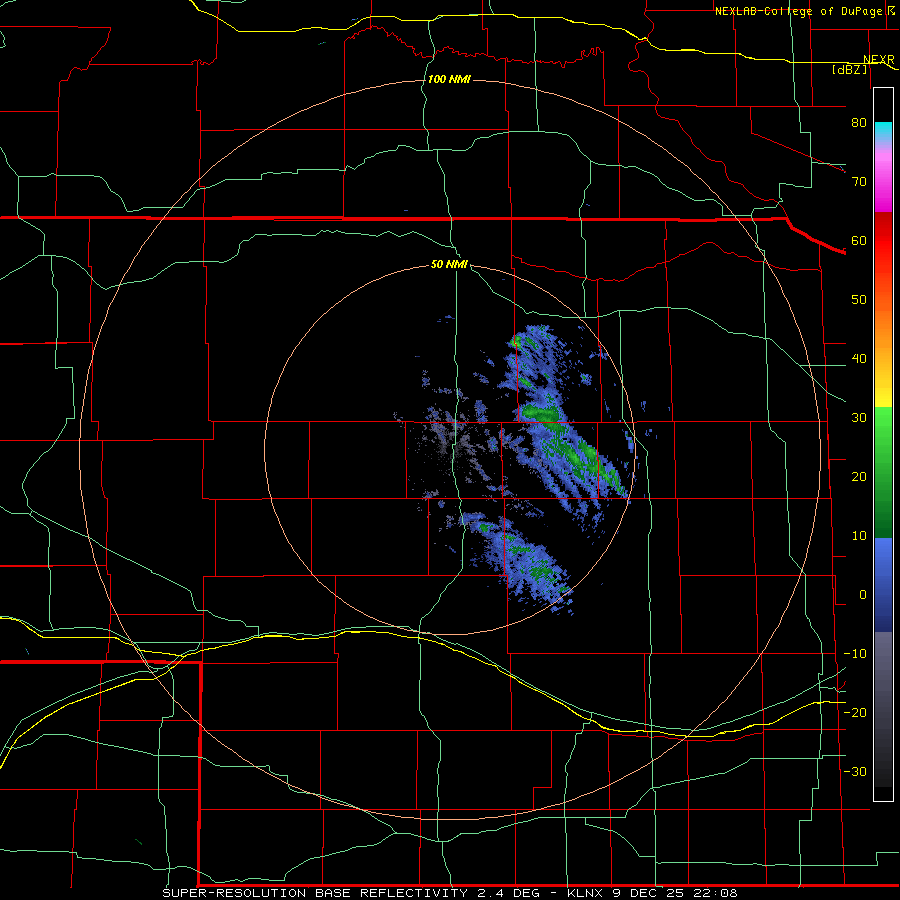Click the 60 value on the dBZ scale
Viewport: 900px width, 900px height.
(x=859, y=241)
